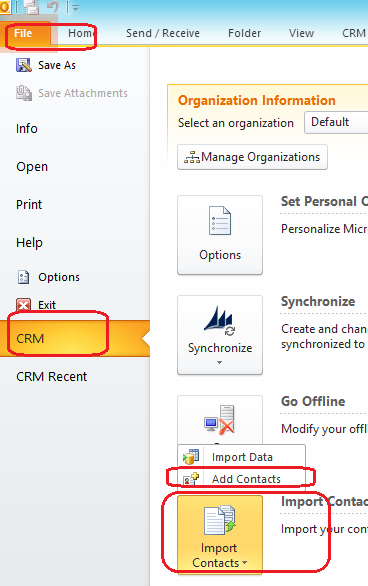
Task: Click the Go Offline computer-server icon
Action: [x=220, y=420]
